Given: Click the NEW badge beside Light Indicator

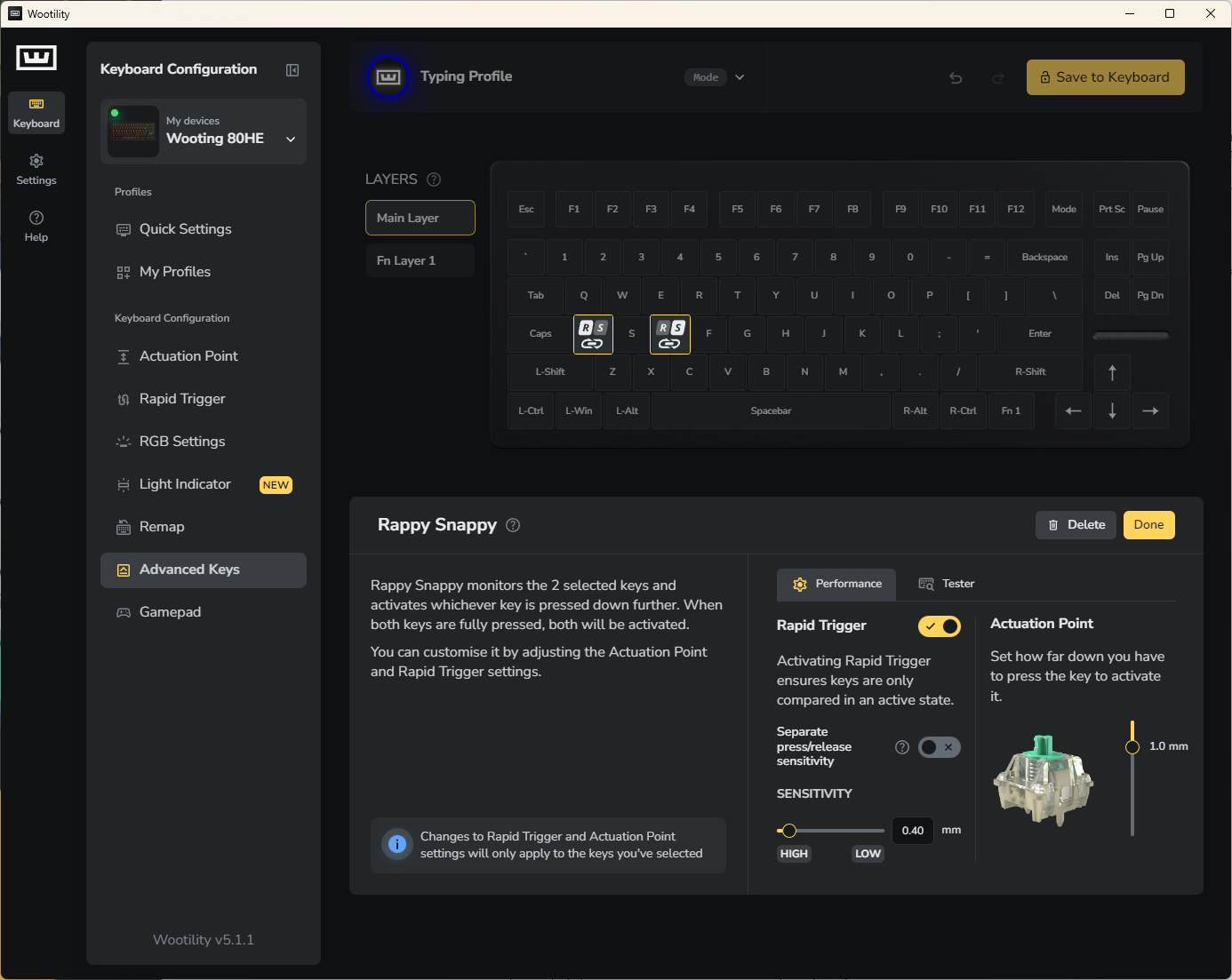Looking at the screenshot, I should point(276,485).
